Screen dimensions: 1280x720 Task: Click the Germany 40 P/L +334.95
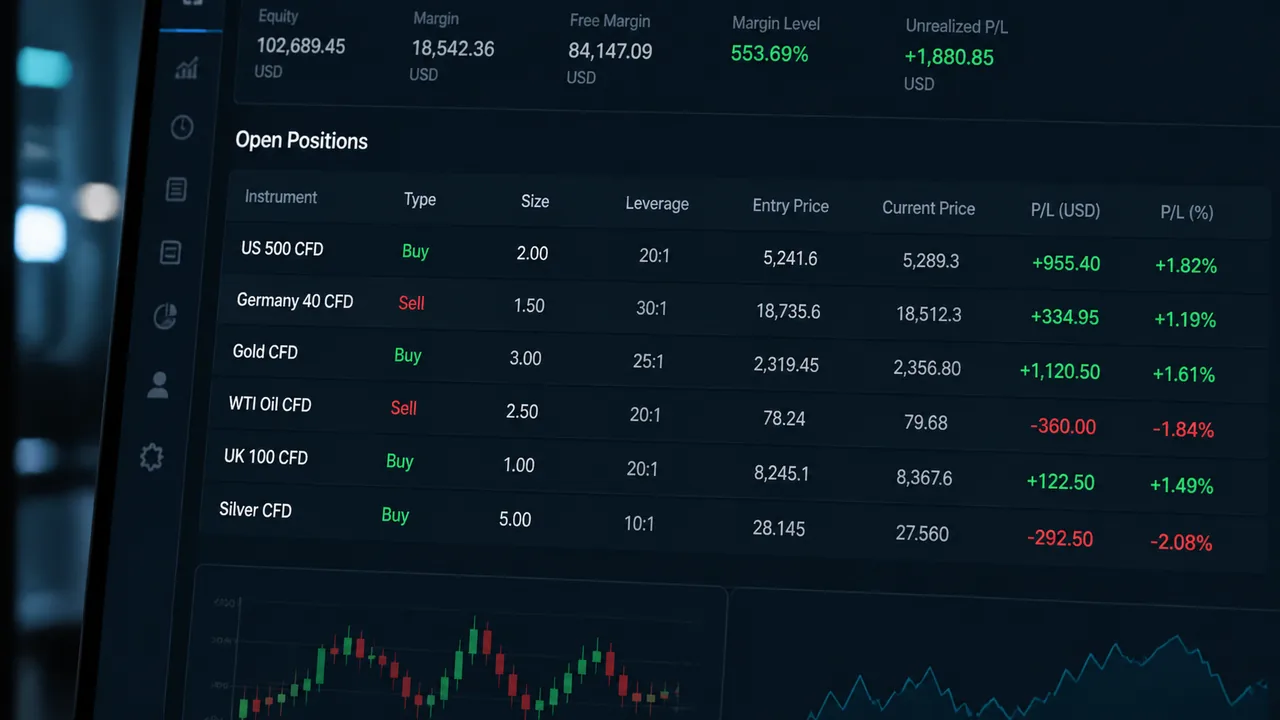pyautogui.click(x=1065, y=317)
